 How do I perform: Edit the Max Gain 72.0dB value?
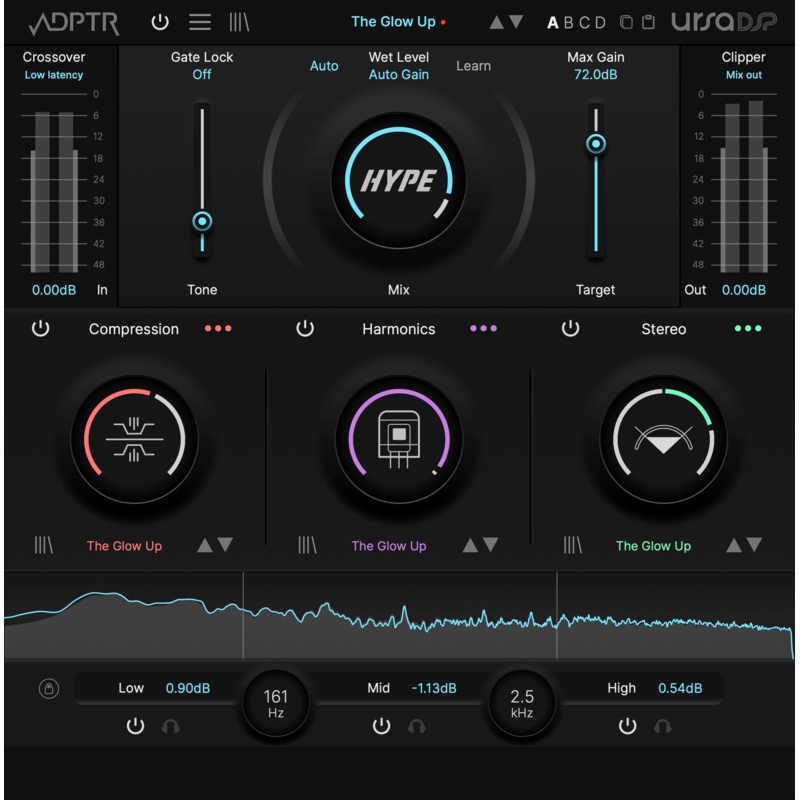(595, 74)
